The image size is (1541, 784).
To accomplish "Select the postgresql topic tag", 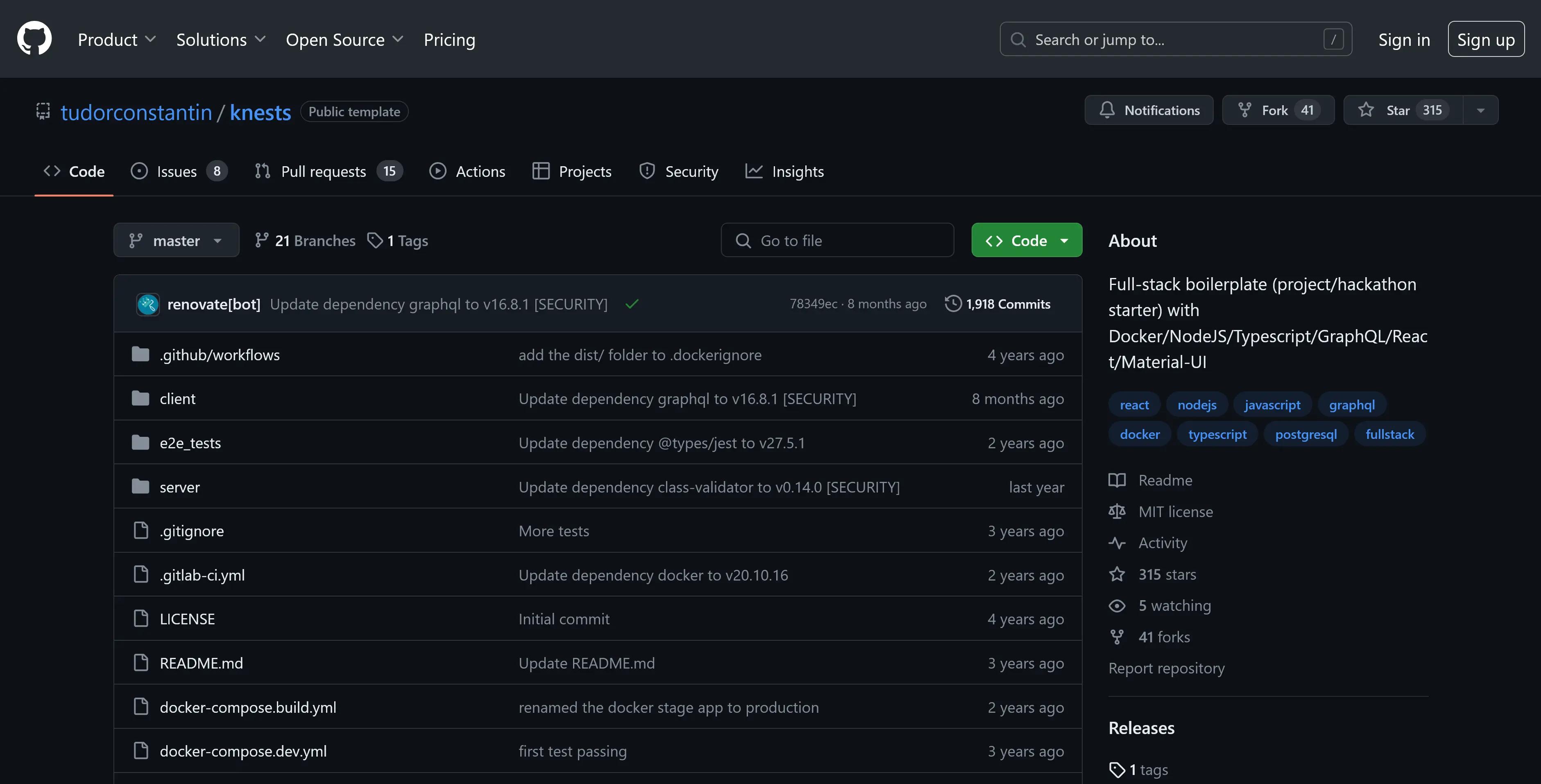I will 1306,434.
